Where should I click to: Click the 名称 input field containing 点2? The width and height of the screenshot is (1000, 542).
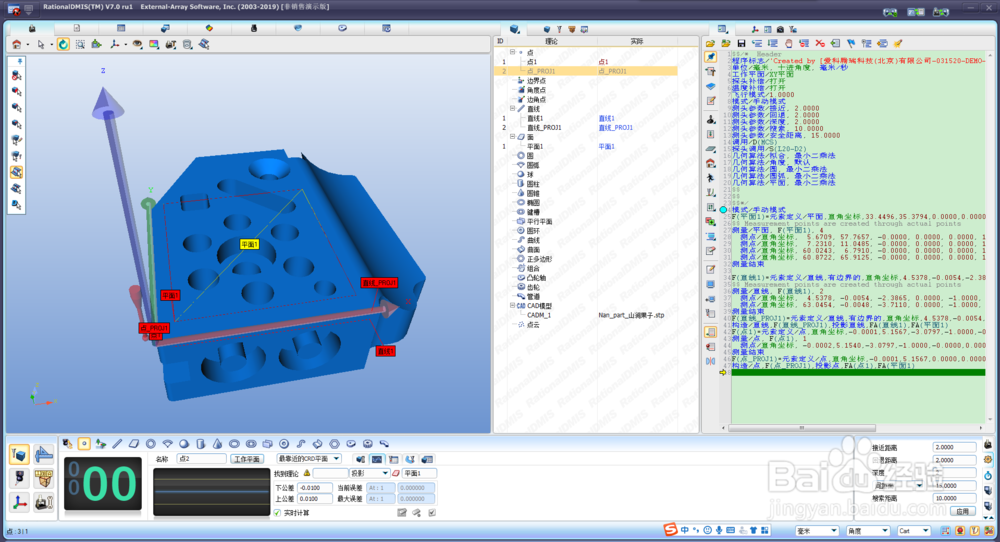[202, 459]
